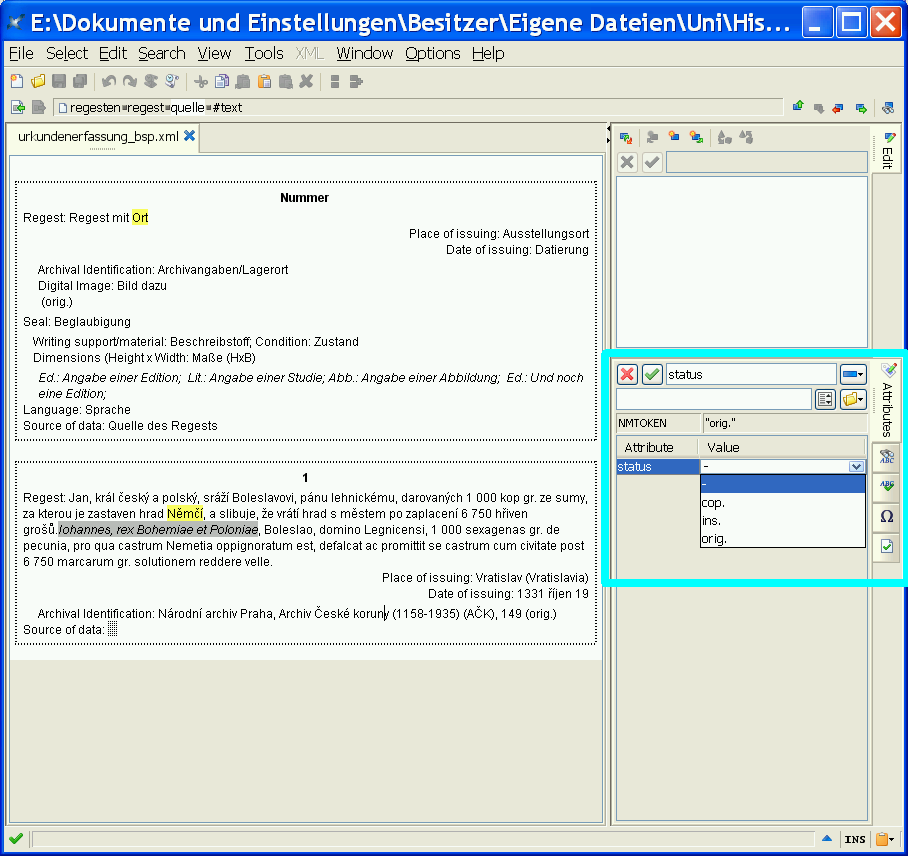Image resolution: width=908 pixels, height=856 pixels.
Task: Click the expand value editor button
Action: (825, 399)
